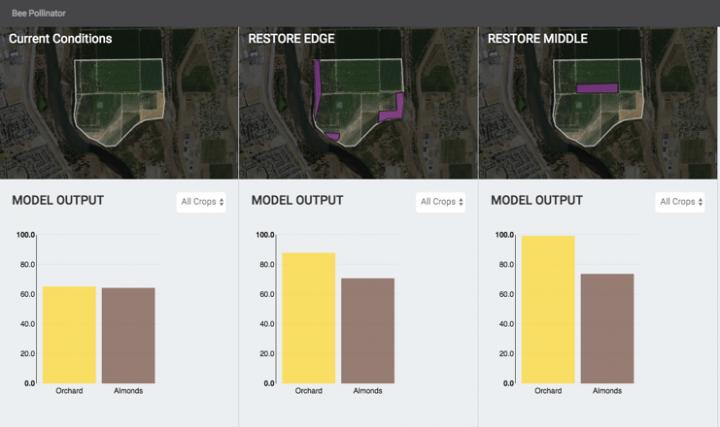The image size is (720, 427).
Task: Click left purple edge strip in Restore Edge map
Action: pos(316,88)
